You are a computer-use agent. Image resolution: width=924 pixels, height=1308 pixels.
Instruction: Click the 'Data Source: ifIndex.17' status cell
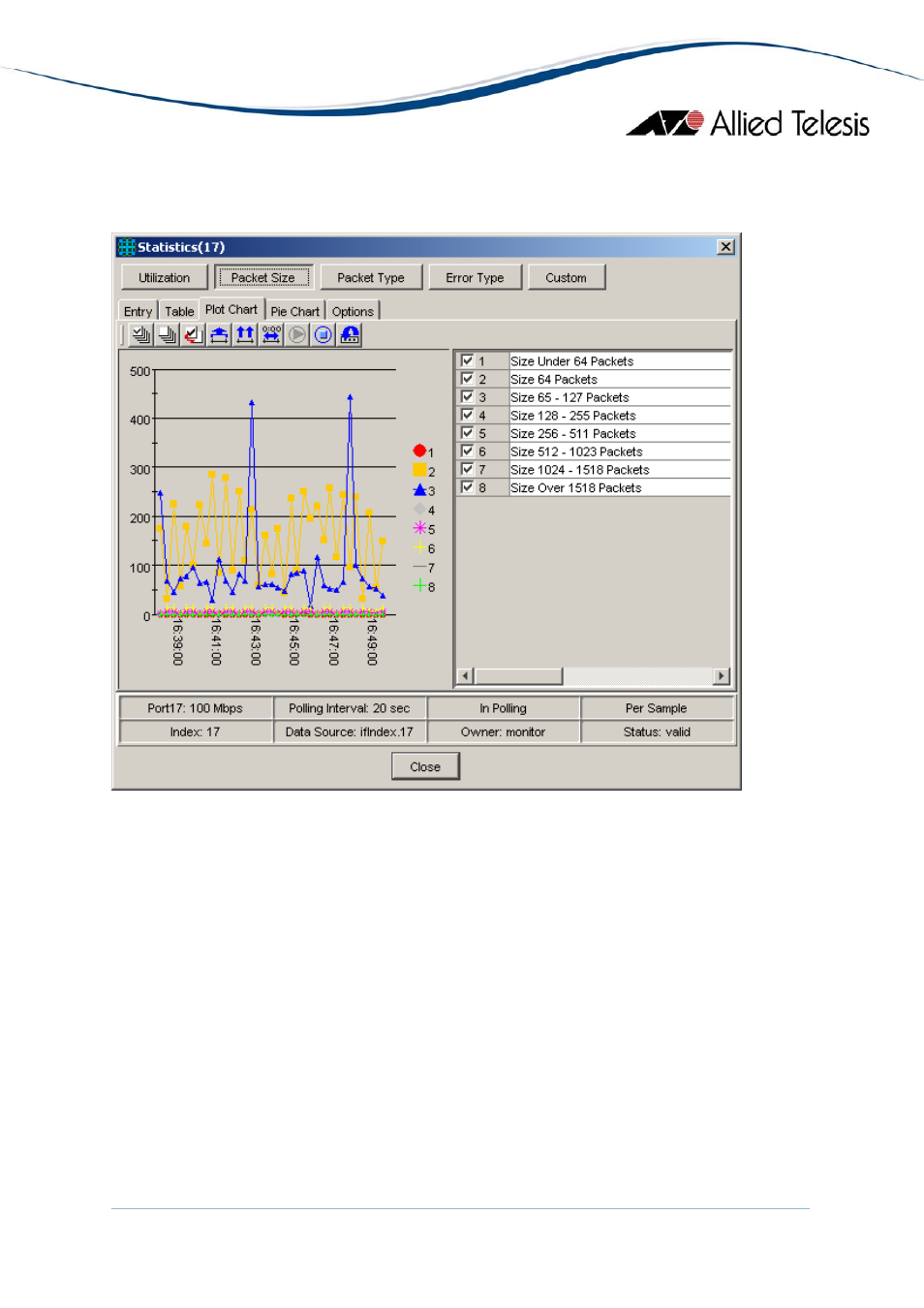[350, 732]
